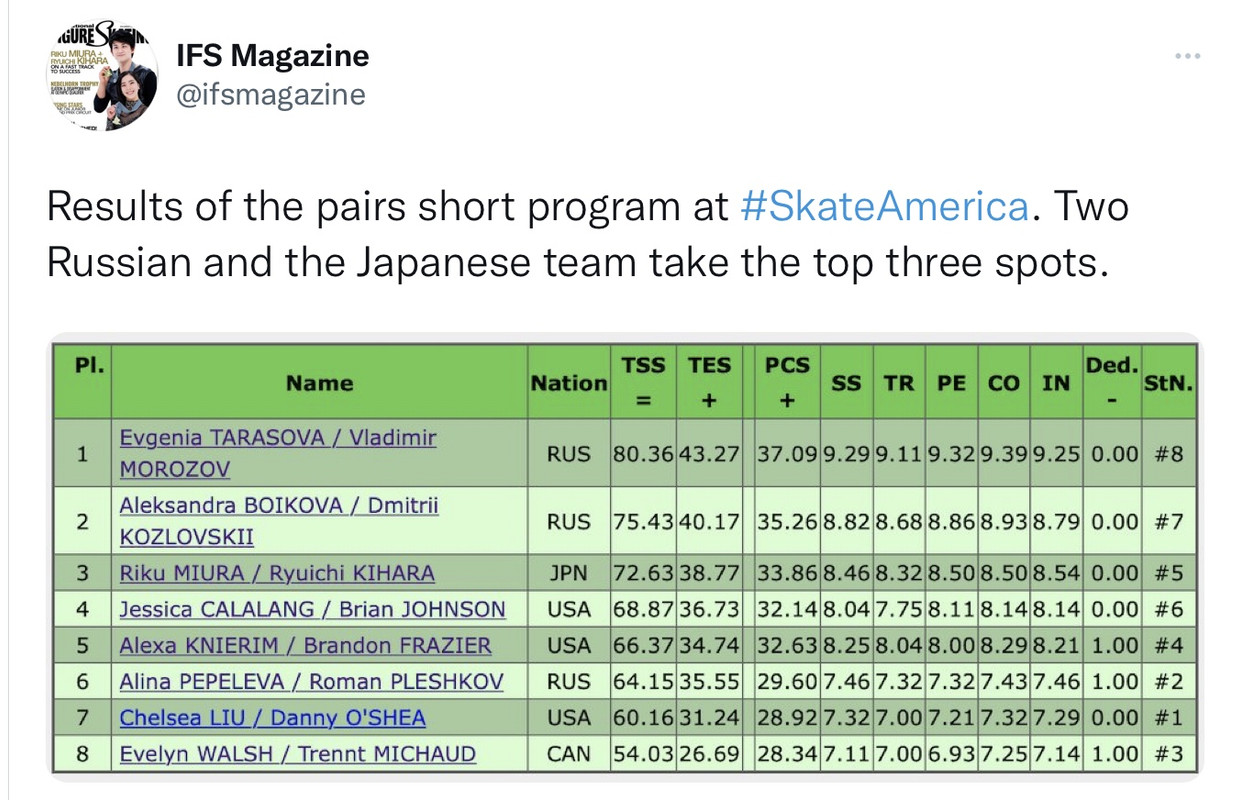The width and height of the screenshot is (1241, 800).
Task: Click the IFS Magazine profile avatar
Action: point(102,75)
